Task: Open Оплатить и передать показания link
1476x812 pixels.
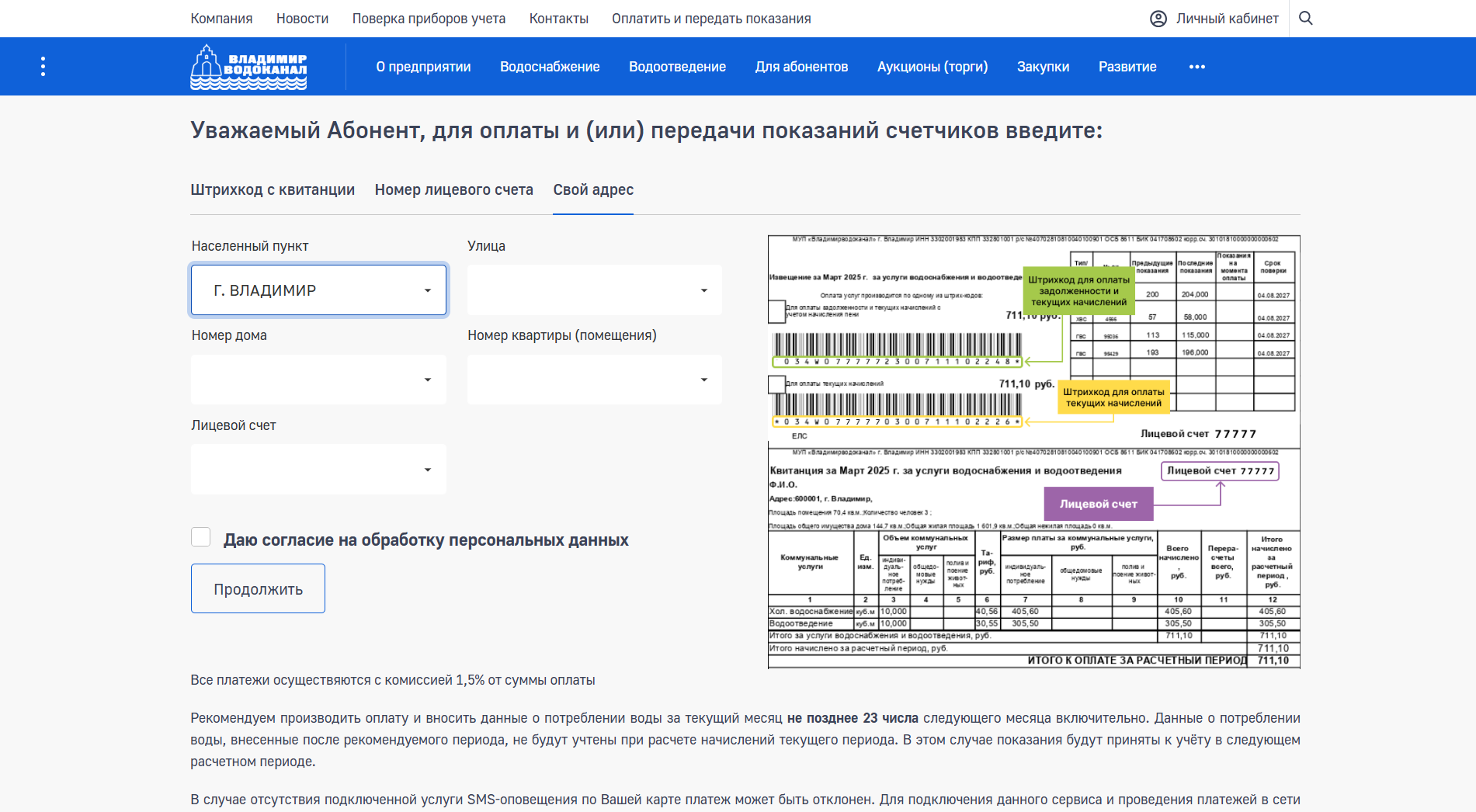Action: point(711,19)
